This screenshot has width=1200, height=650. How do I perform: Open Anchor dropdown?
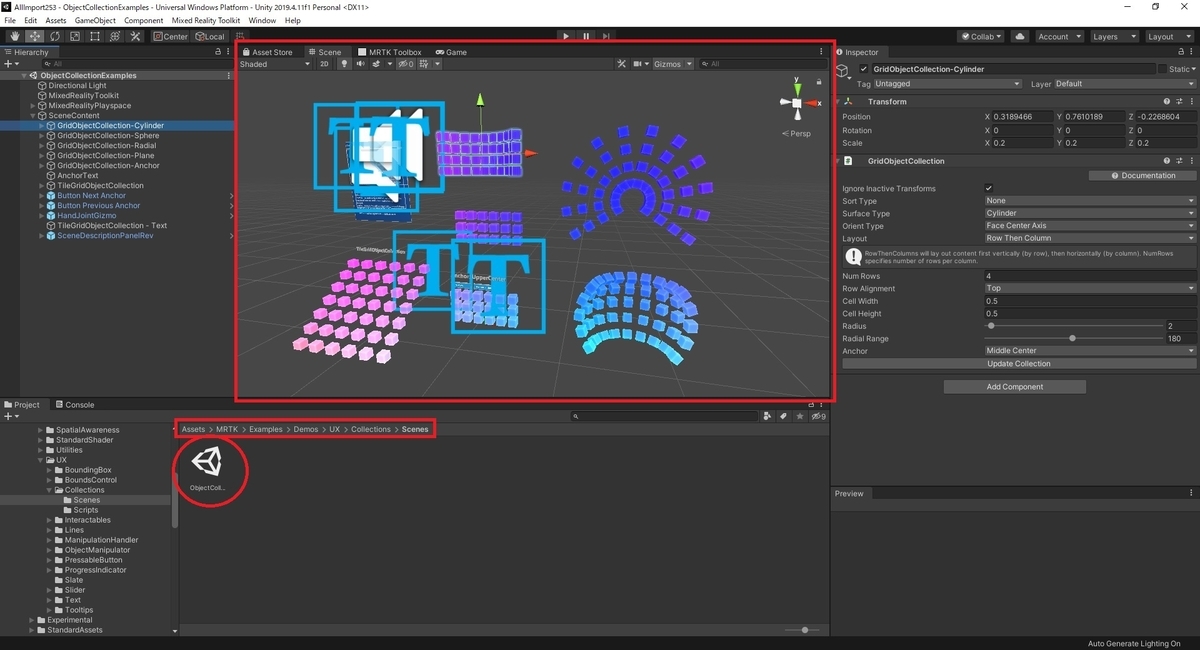[1090, 351]
